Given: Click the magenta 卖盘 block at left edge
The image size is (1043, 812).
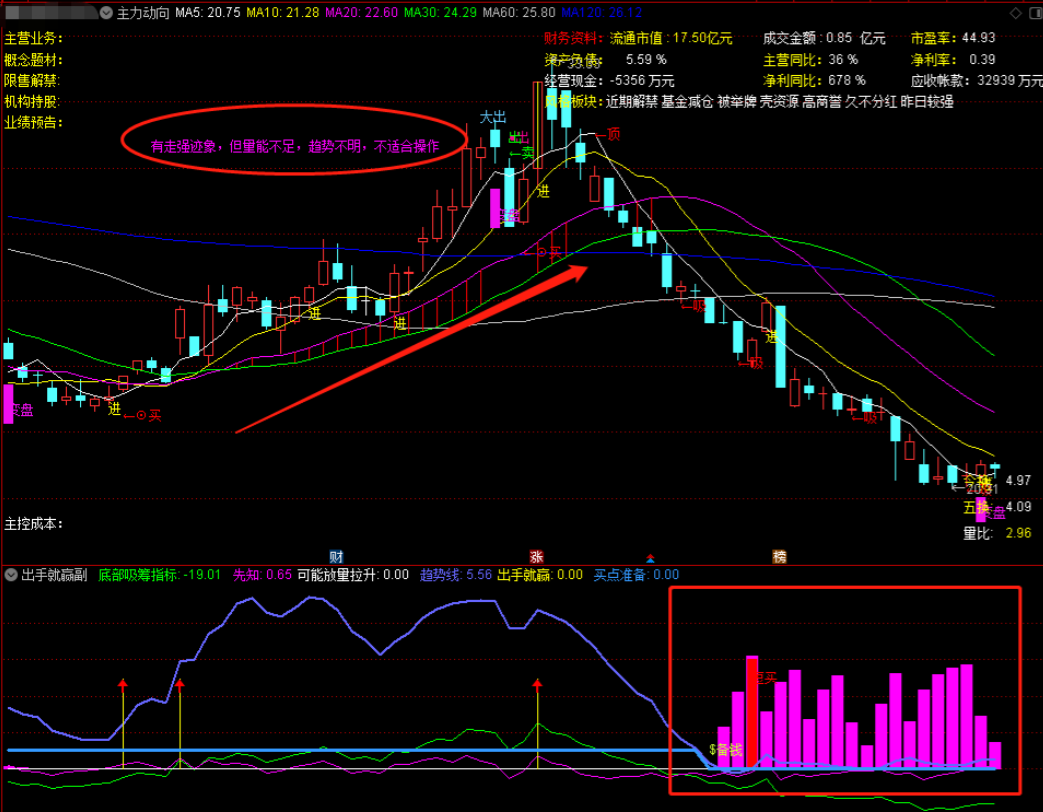Looking at the screenshot, I should coord(9,404).
